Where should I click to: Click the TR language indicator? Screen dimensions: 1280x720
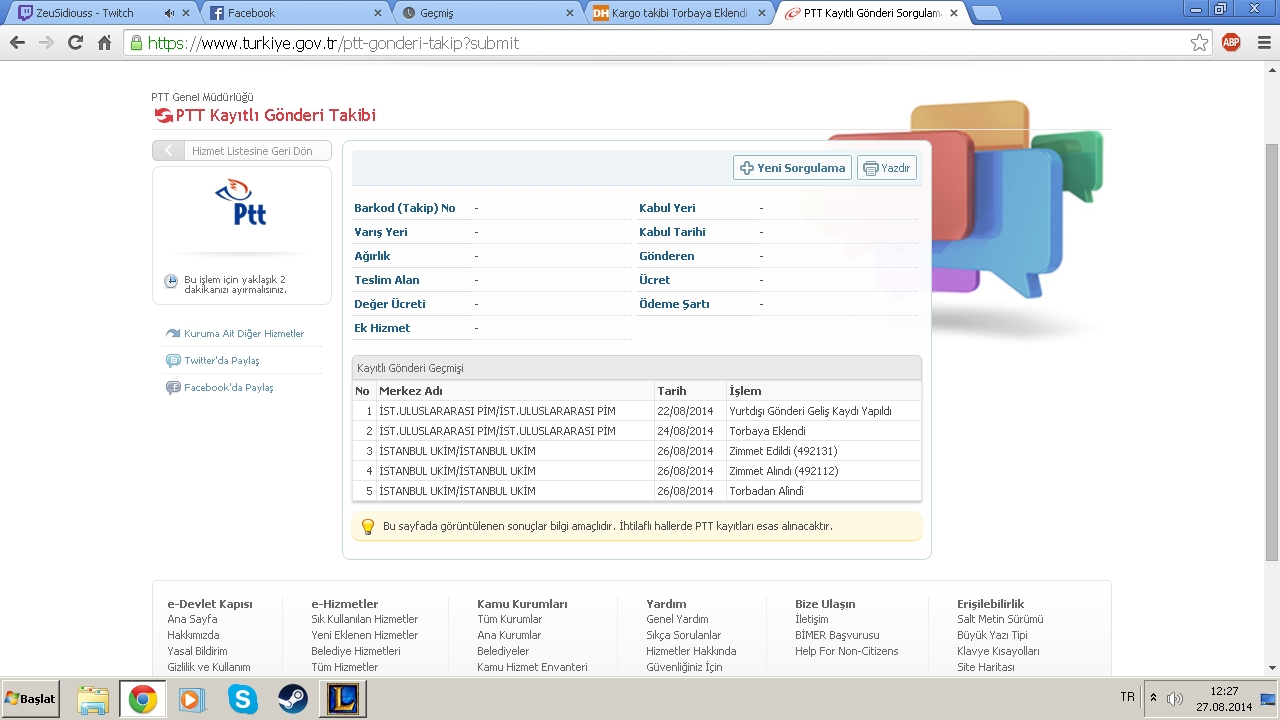click(x=1128, y=697)
